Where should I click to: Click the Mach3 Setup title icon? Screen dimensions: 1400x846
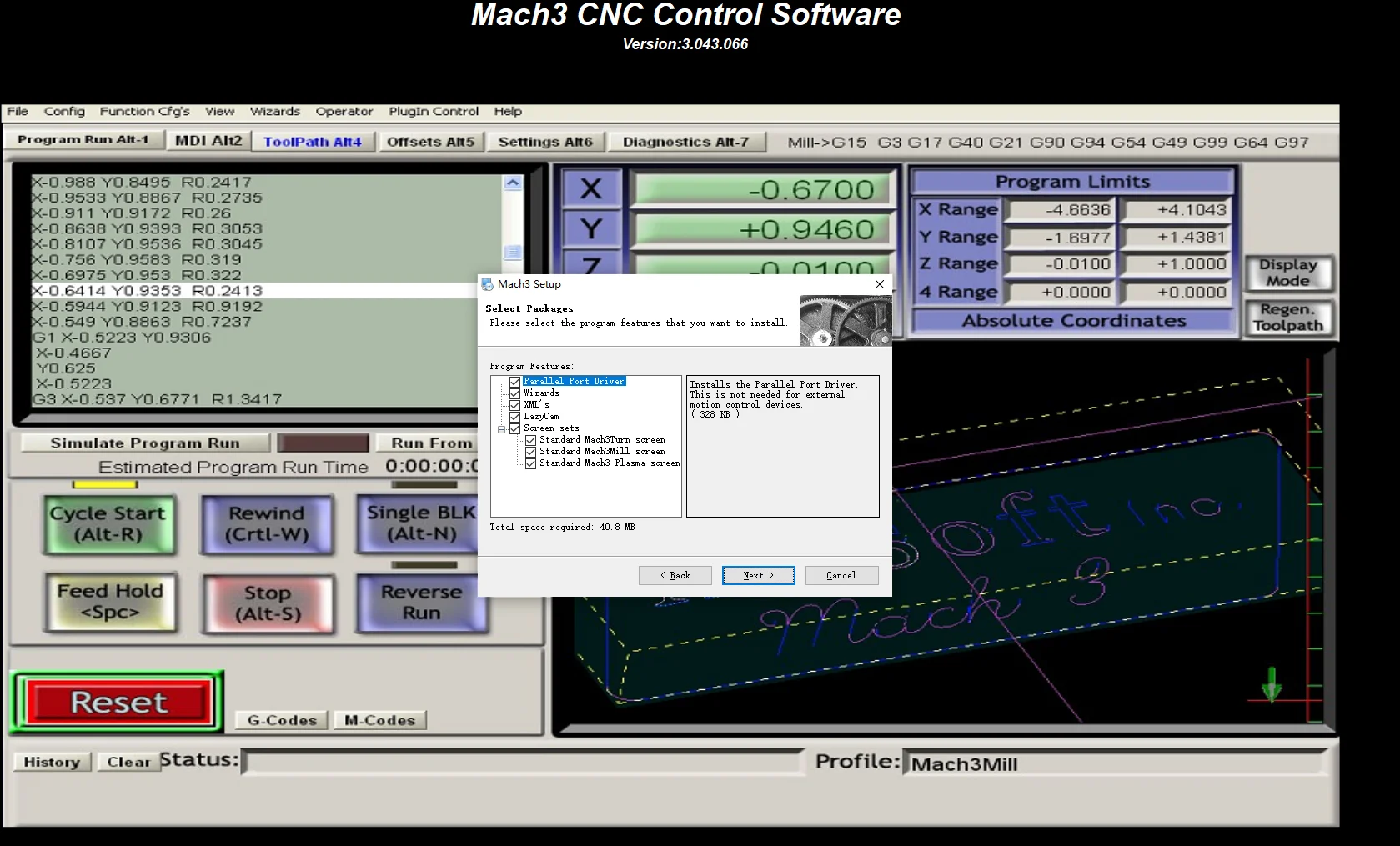488,284
